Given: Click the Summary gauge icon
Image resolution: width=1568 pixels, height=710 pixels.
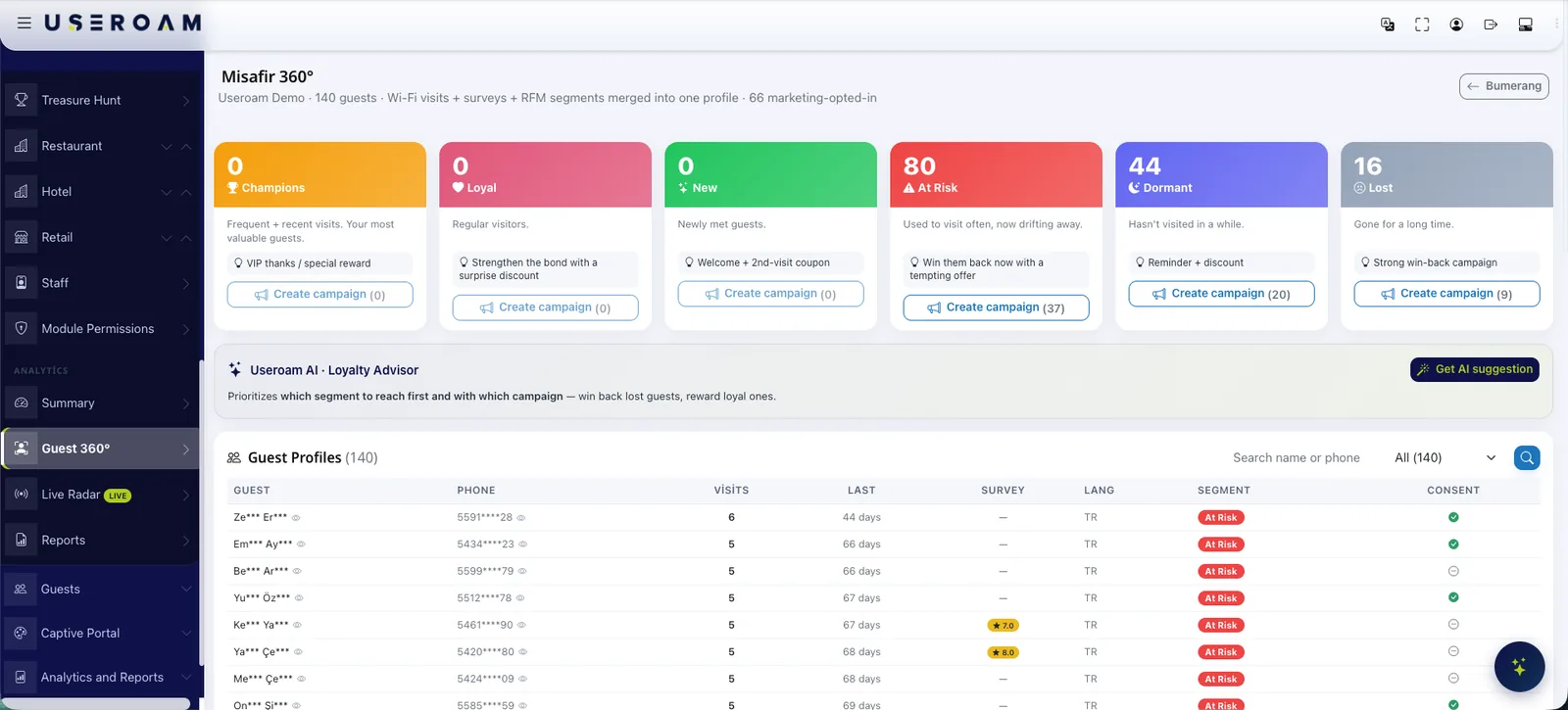Looking at the screenshot, I should (22, 402).
